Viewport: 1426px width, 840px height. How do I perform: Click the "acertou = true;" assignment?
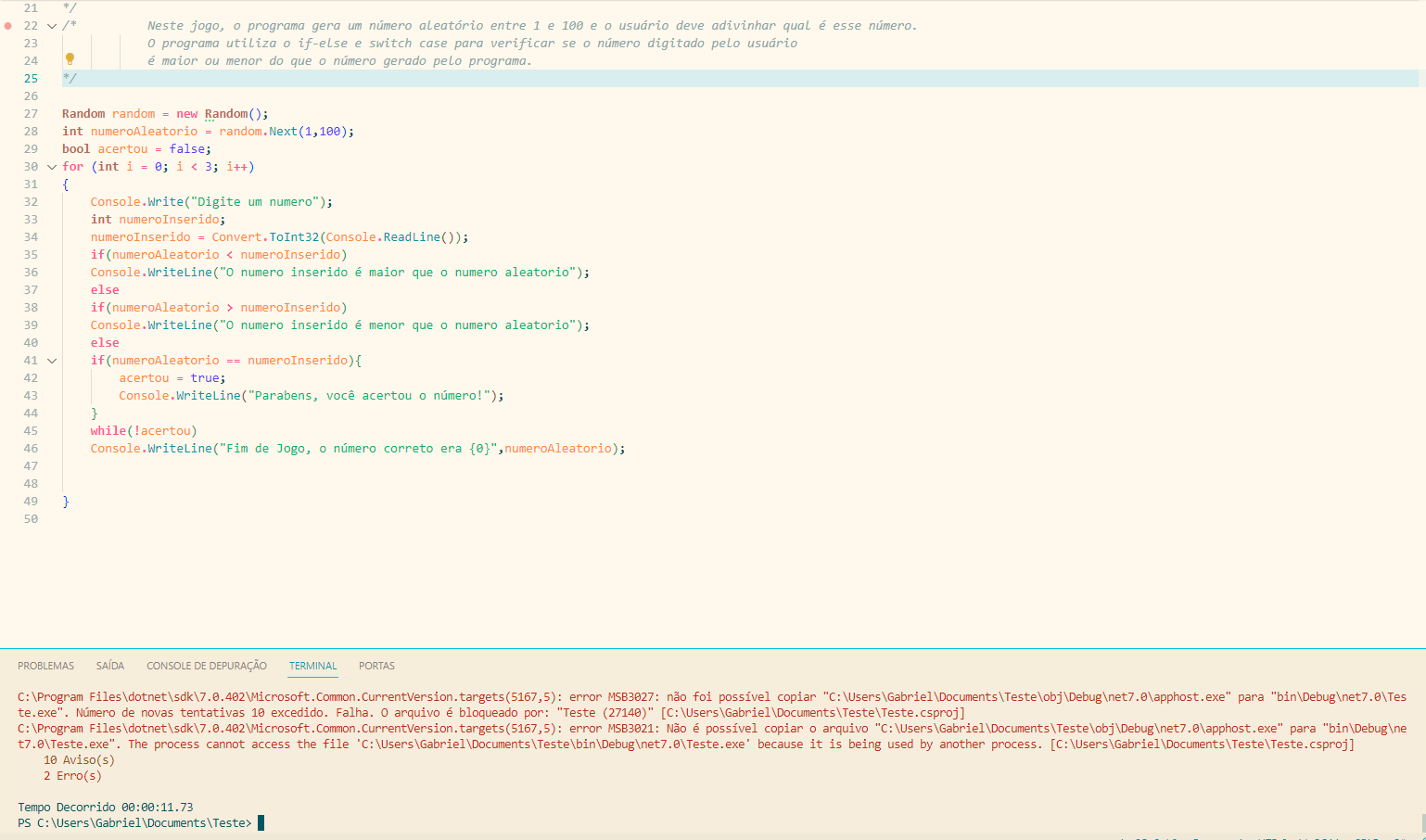172,378
